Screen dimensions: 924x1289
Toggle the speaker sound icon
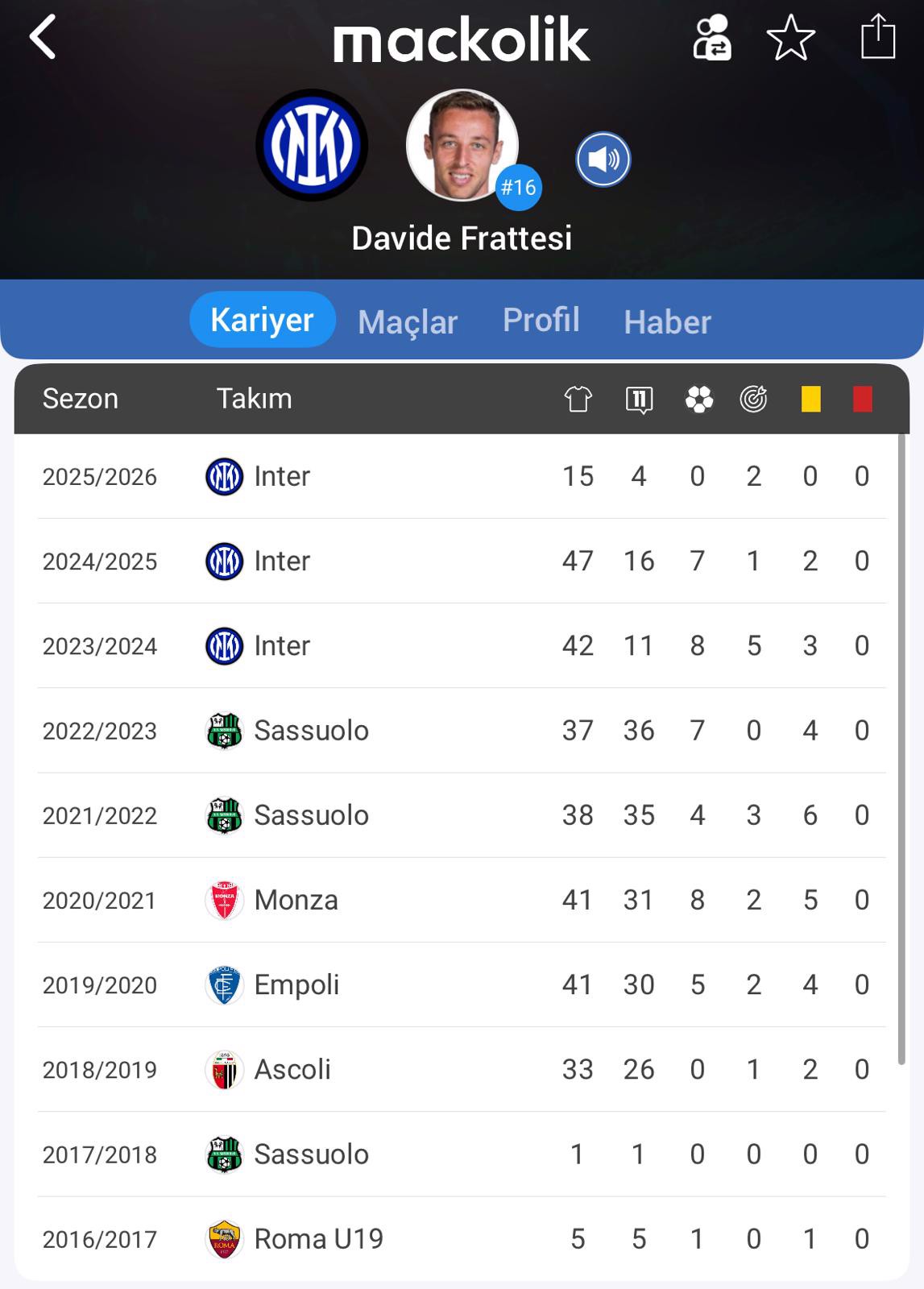click(603, 160)
